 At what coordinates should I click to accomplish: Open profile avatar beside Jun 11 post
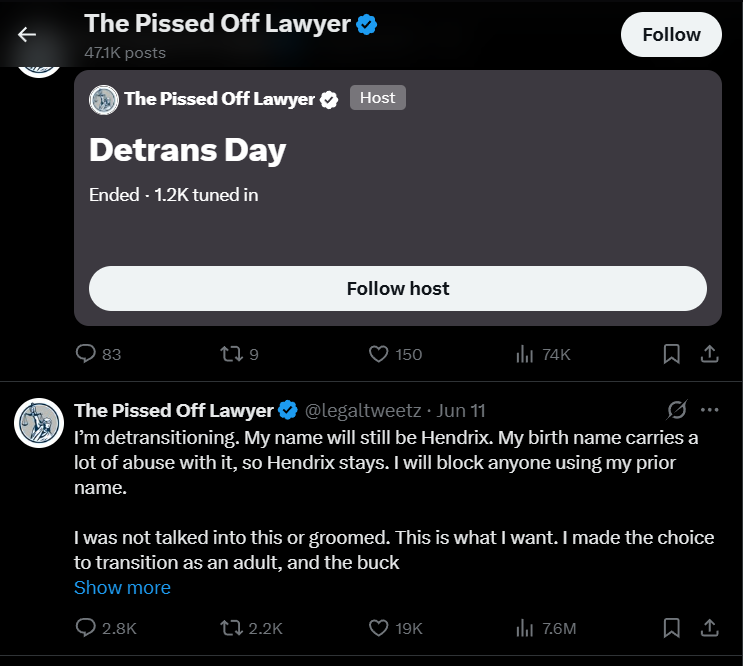(x=39, y=423)
